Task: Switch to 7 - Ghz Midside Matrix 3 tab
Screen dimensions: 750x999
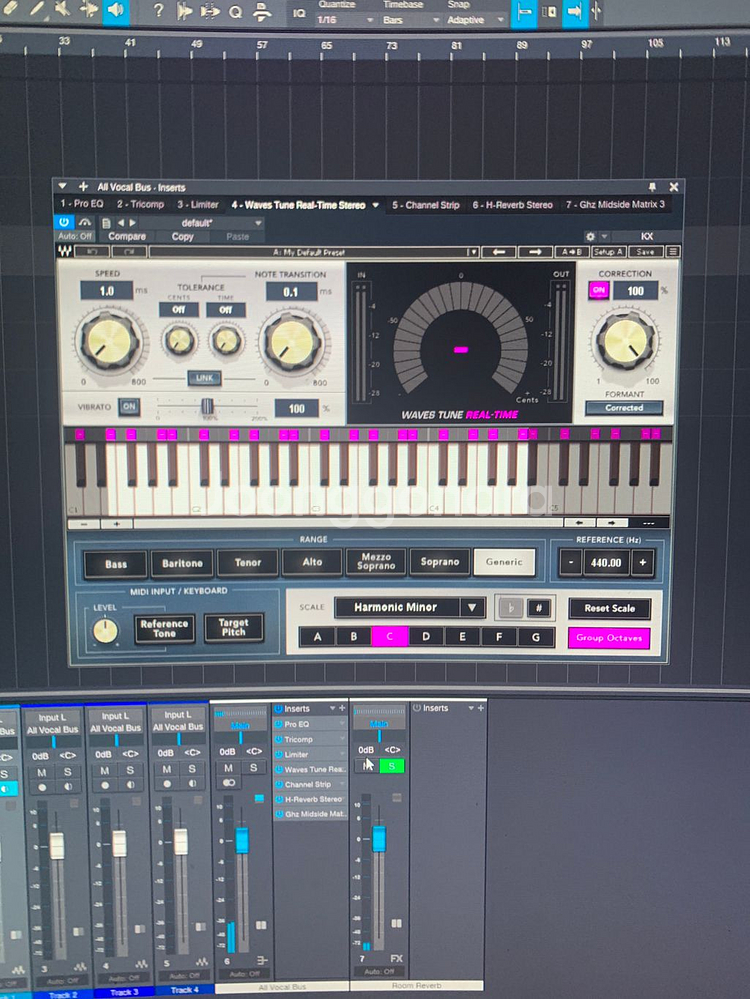Action: [616, 205]
